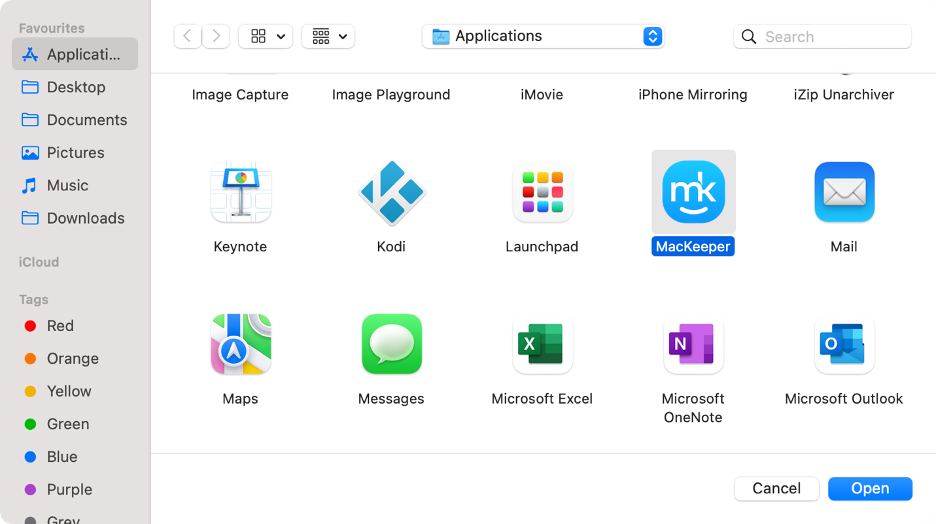Select the Microsoft Outlook icon
The image size is (936, 524).
coord(845,344)
